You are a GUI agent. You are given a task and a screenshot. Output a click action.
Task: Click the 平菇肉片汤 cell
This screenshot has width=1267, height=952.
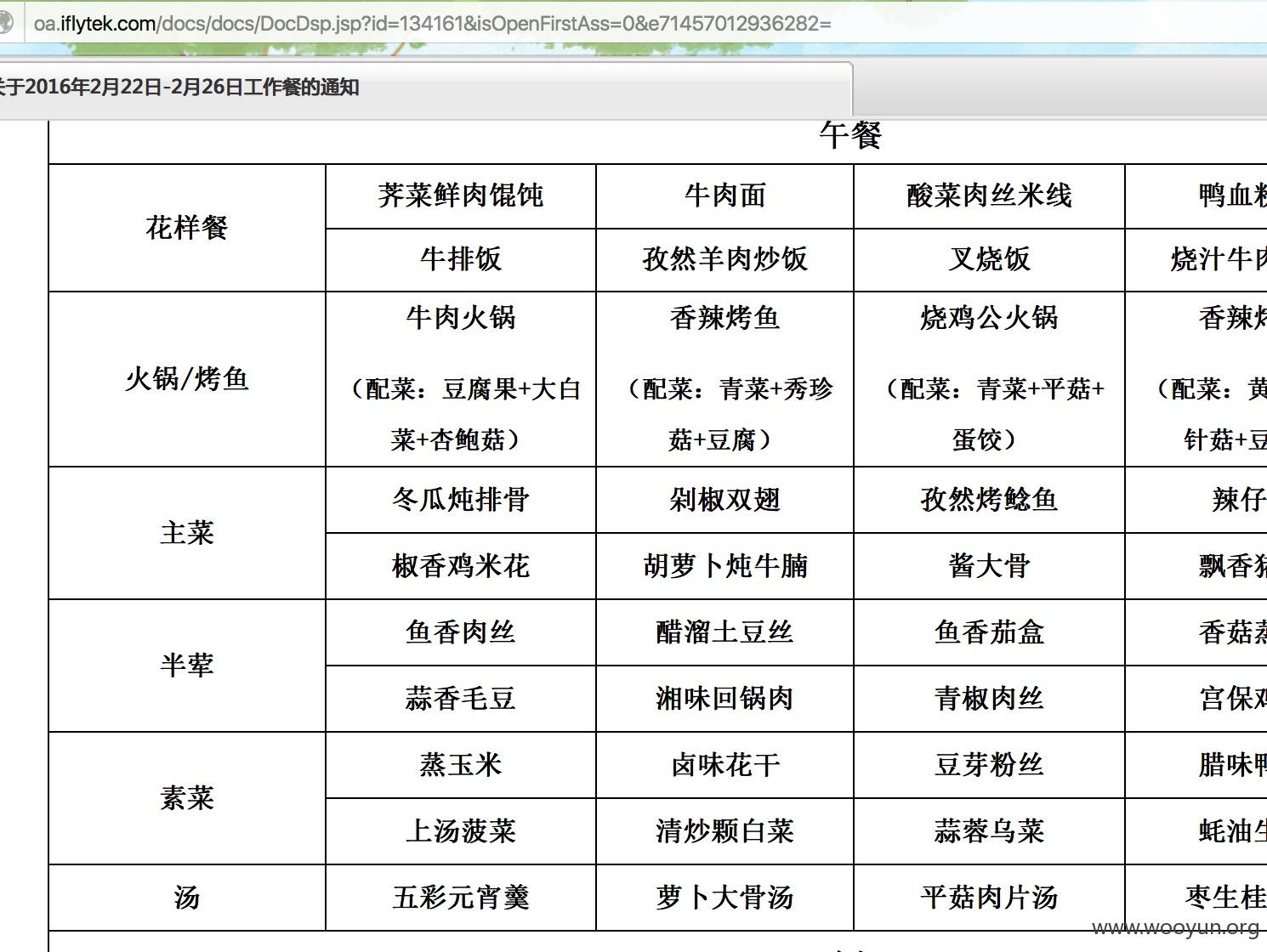click(990, 898)
